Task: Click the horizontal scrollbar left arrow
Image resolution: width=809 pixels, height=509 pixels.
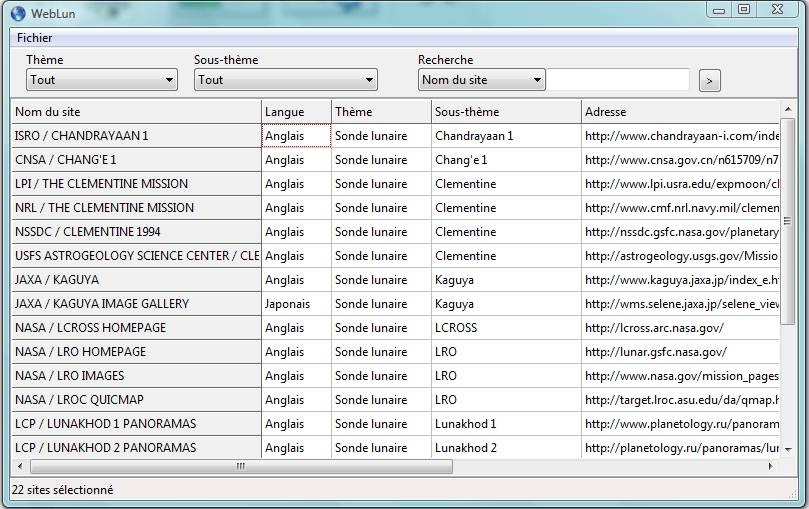Action: click(20, 466)
